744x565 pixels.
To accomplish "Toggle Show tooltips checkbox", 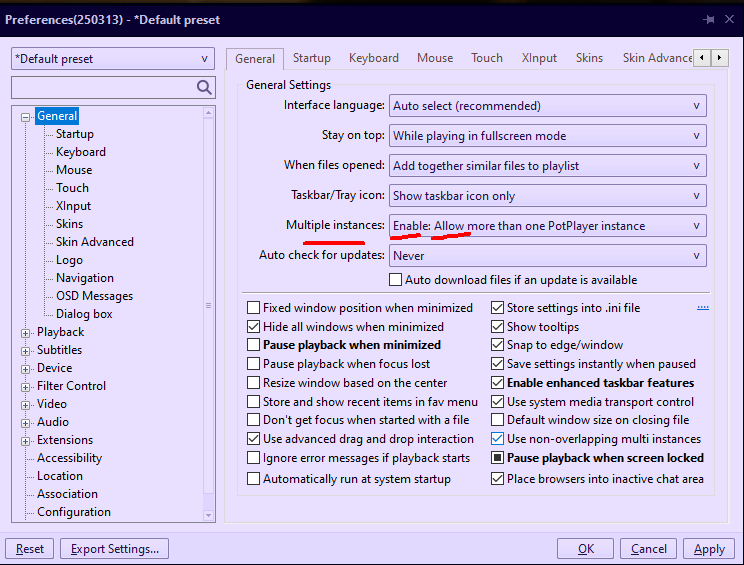I will [x=497, y=327].
